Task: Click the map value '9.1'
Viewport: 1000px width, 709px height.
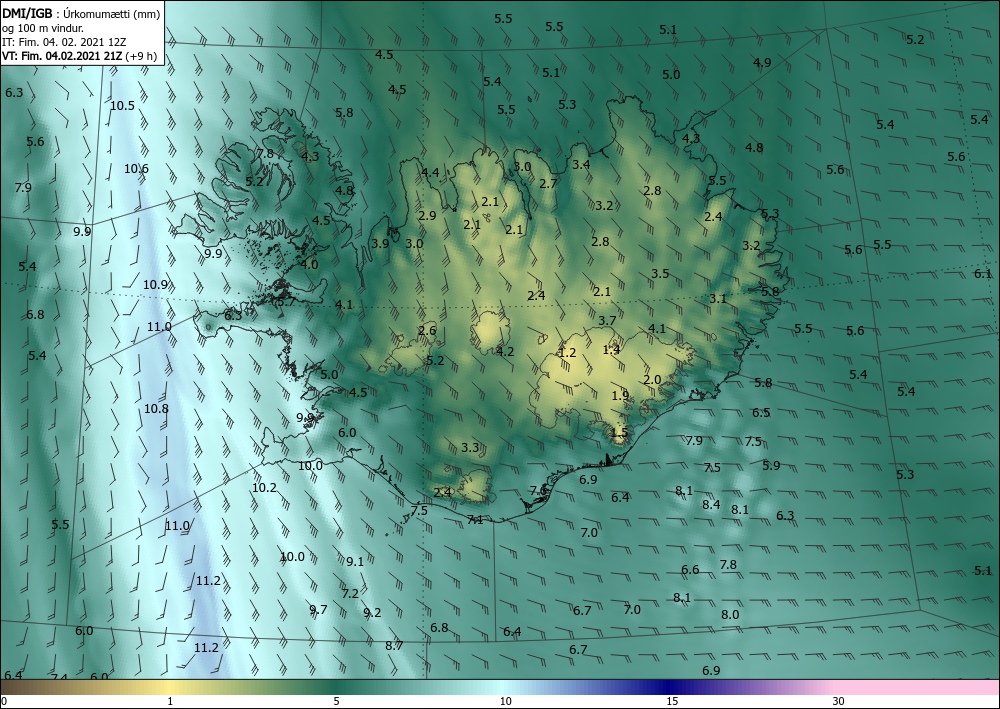Action: [355, 562]
